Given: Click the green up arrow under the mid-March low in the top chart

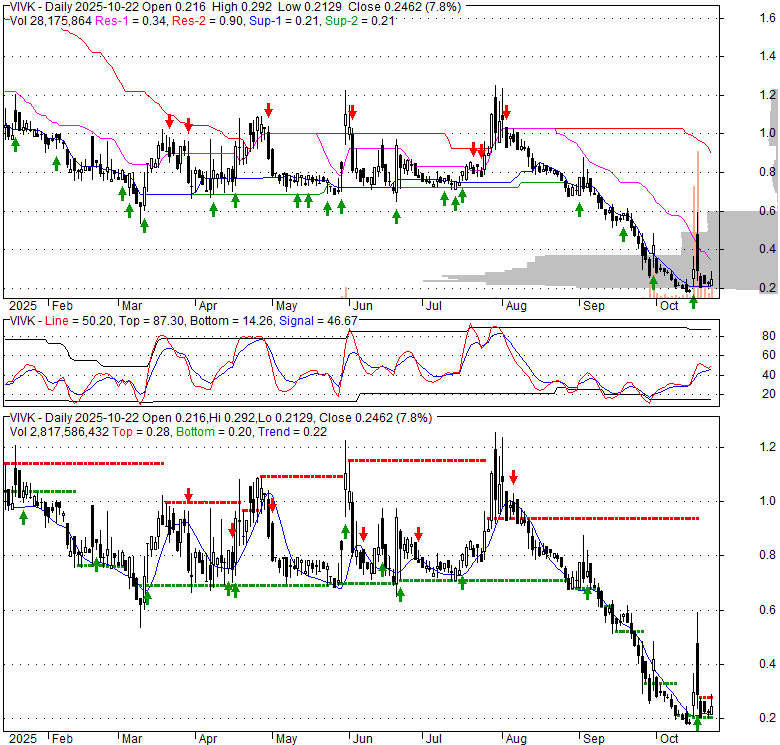Looking at the screenshot, I should pyautogui.click(x=143, y=225).
